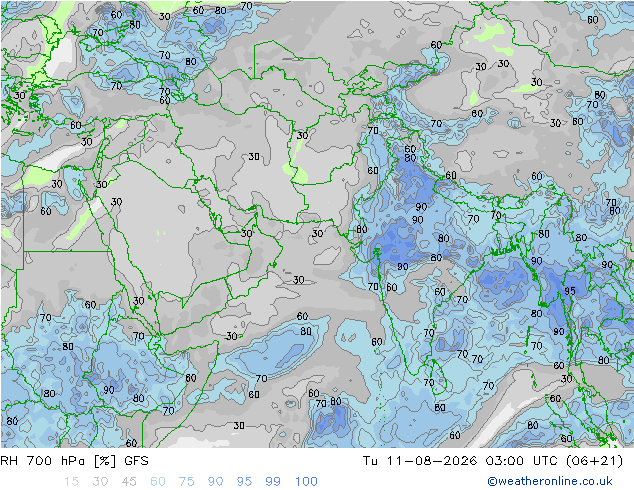The width and height of the screenshot is (634, 490).
Task: Click legend value 99
Action: pyautogui.click(x=273, y=482)
